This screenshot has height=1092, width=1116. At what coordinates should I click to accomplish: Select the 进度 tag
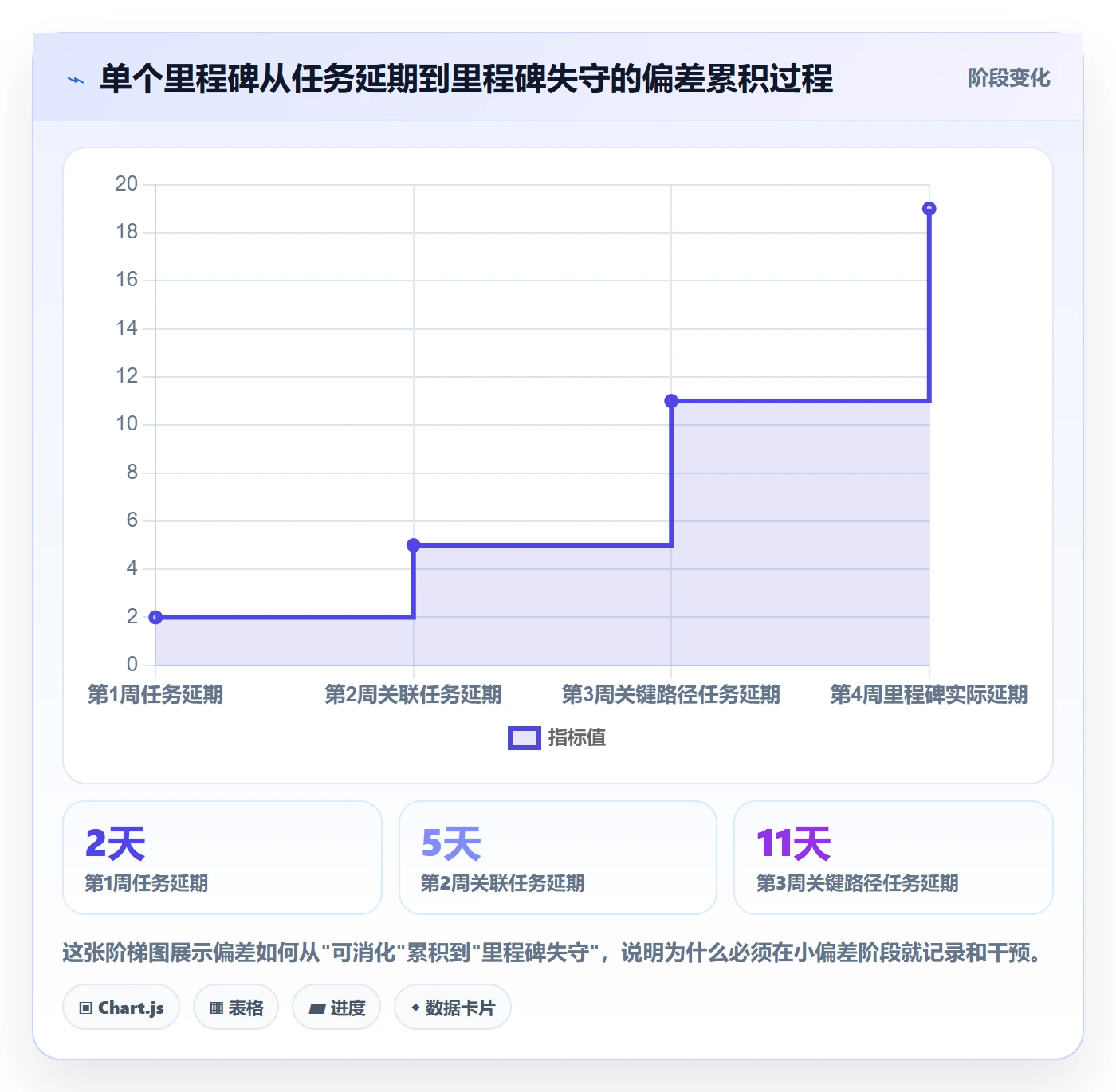[x=336, y=1008]
